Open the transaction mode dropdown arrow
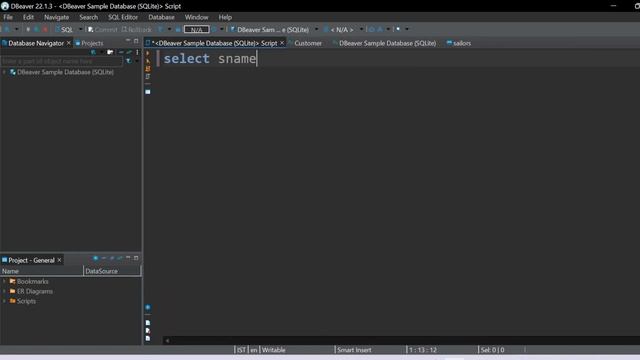Viewport: 640px width, 360px height. [169, 29]
